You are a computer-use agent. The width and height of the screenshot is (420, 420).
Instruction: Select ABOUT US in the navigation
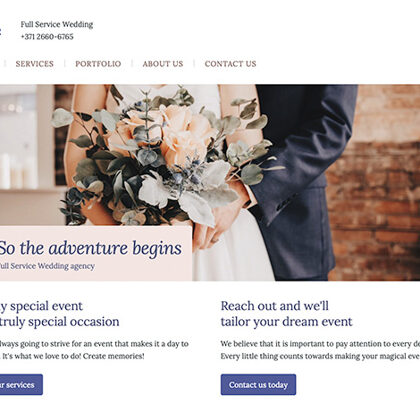163,64
